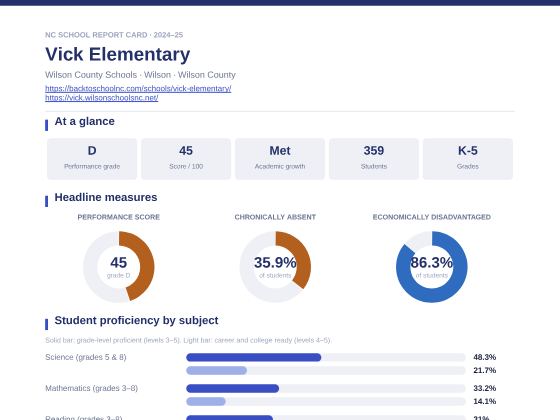Click the solid bar / light bar legend note
Viewport: 560px width, 420px height.
(188, 340)
